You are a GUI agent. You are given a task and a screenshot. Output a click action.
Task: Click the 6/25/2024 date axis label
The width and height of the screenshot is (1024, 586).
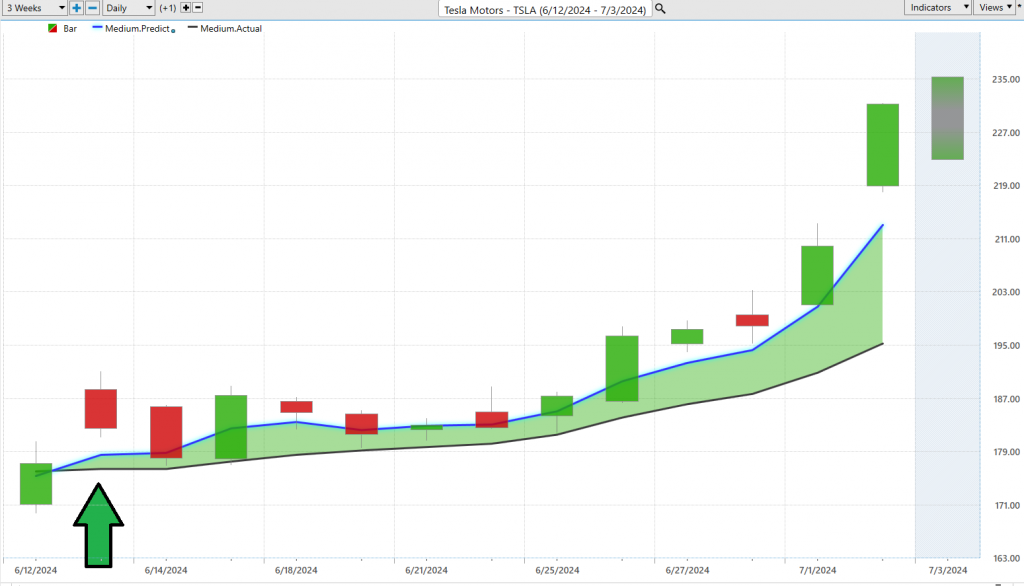click(557, 570)
